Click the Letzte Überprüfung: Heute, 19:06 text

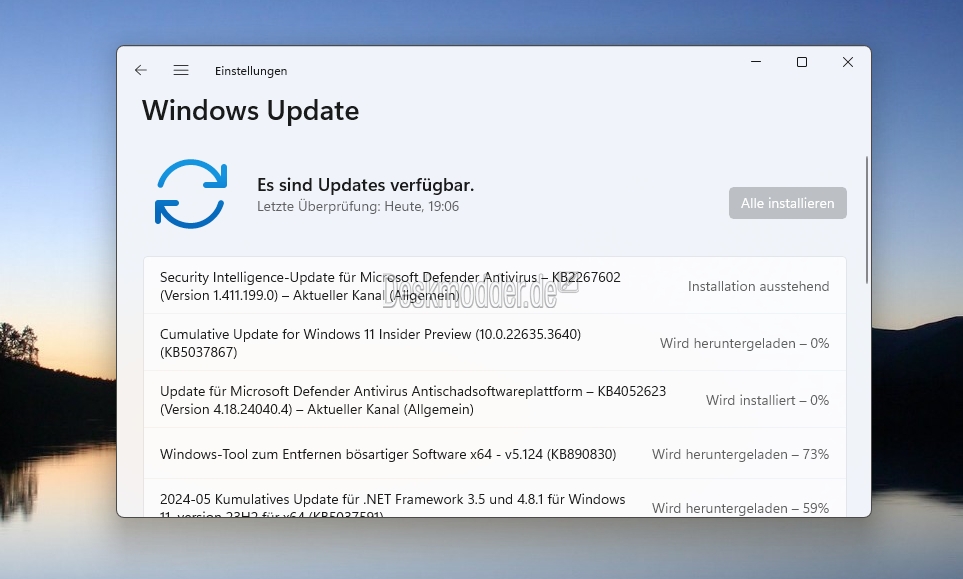coord(358,206)
